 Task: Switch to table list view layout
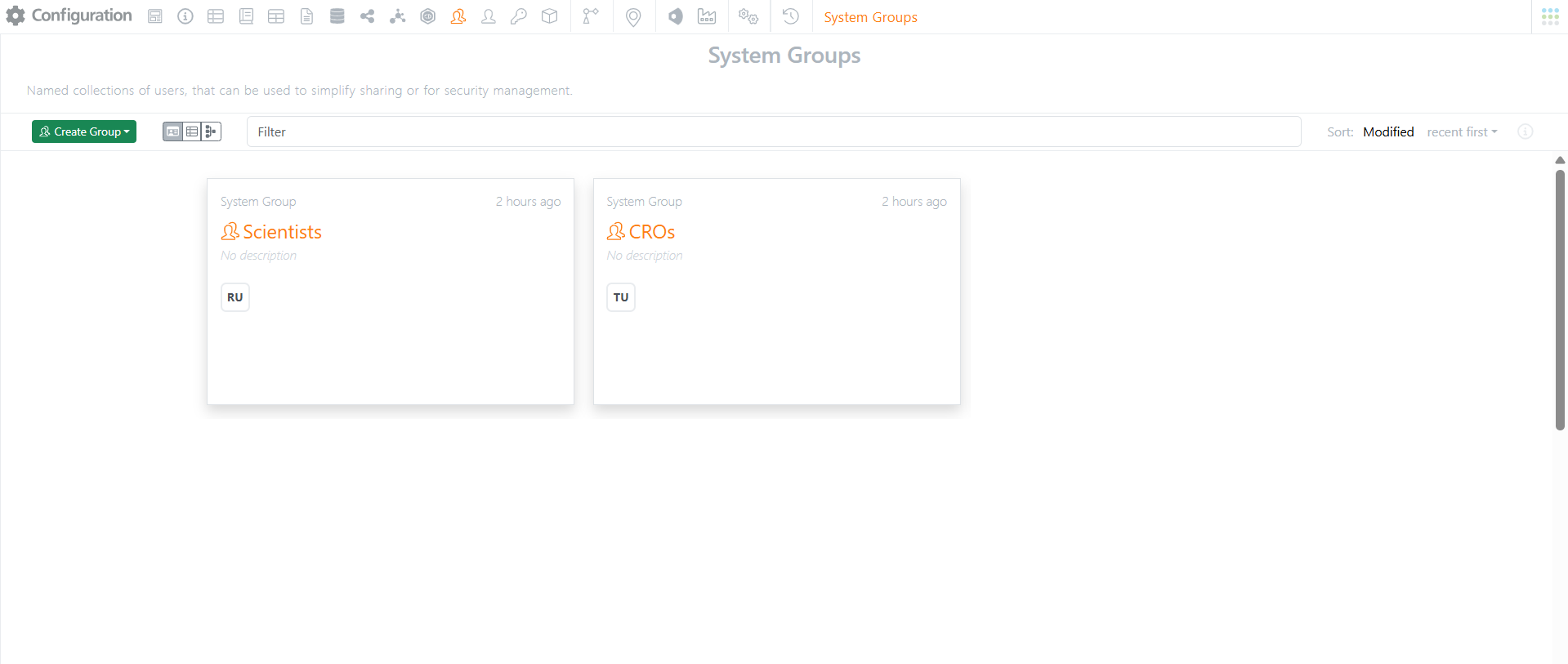192,131
